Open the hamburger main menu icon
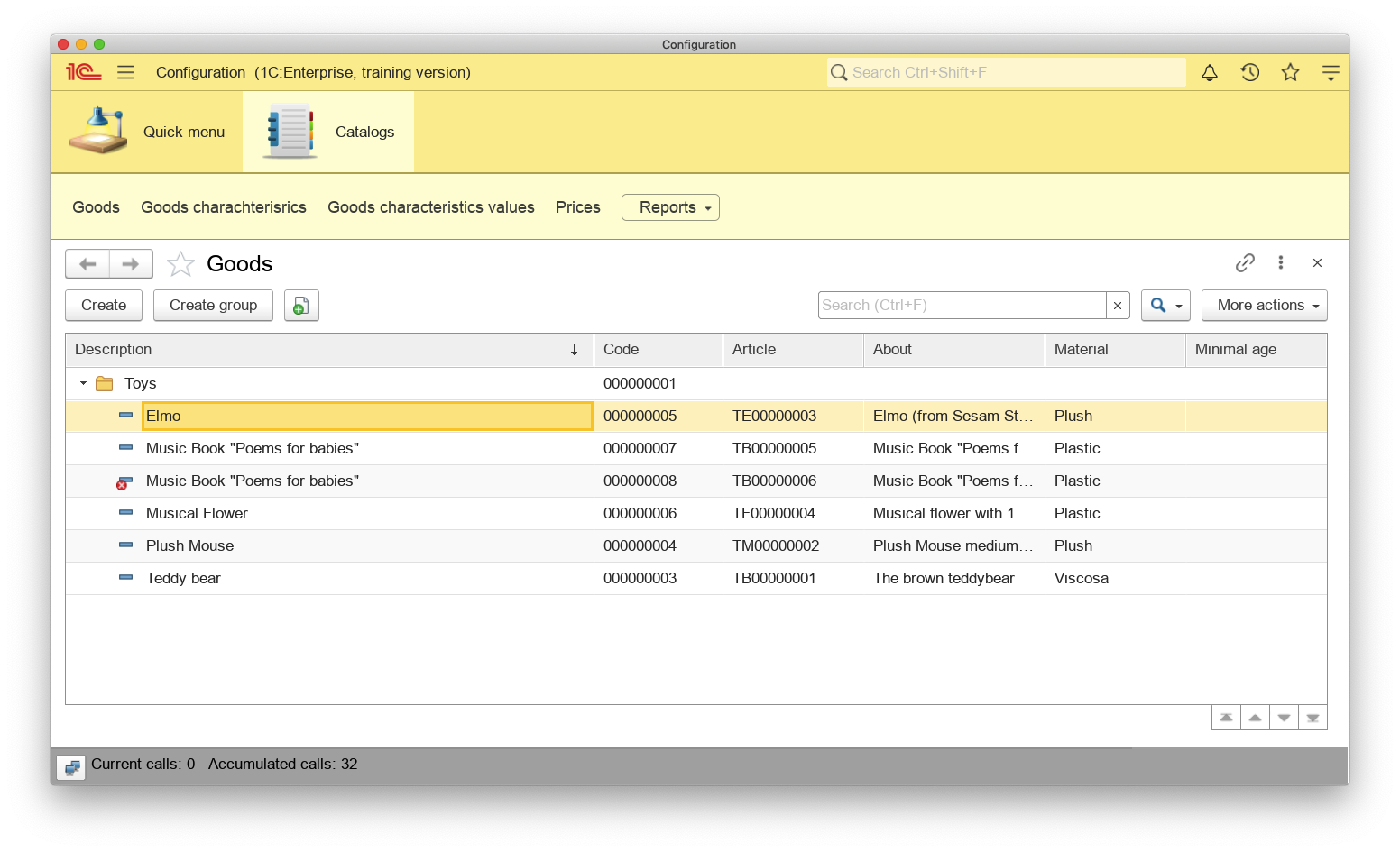Screen dimensions: 1400x852 (125, 72)
